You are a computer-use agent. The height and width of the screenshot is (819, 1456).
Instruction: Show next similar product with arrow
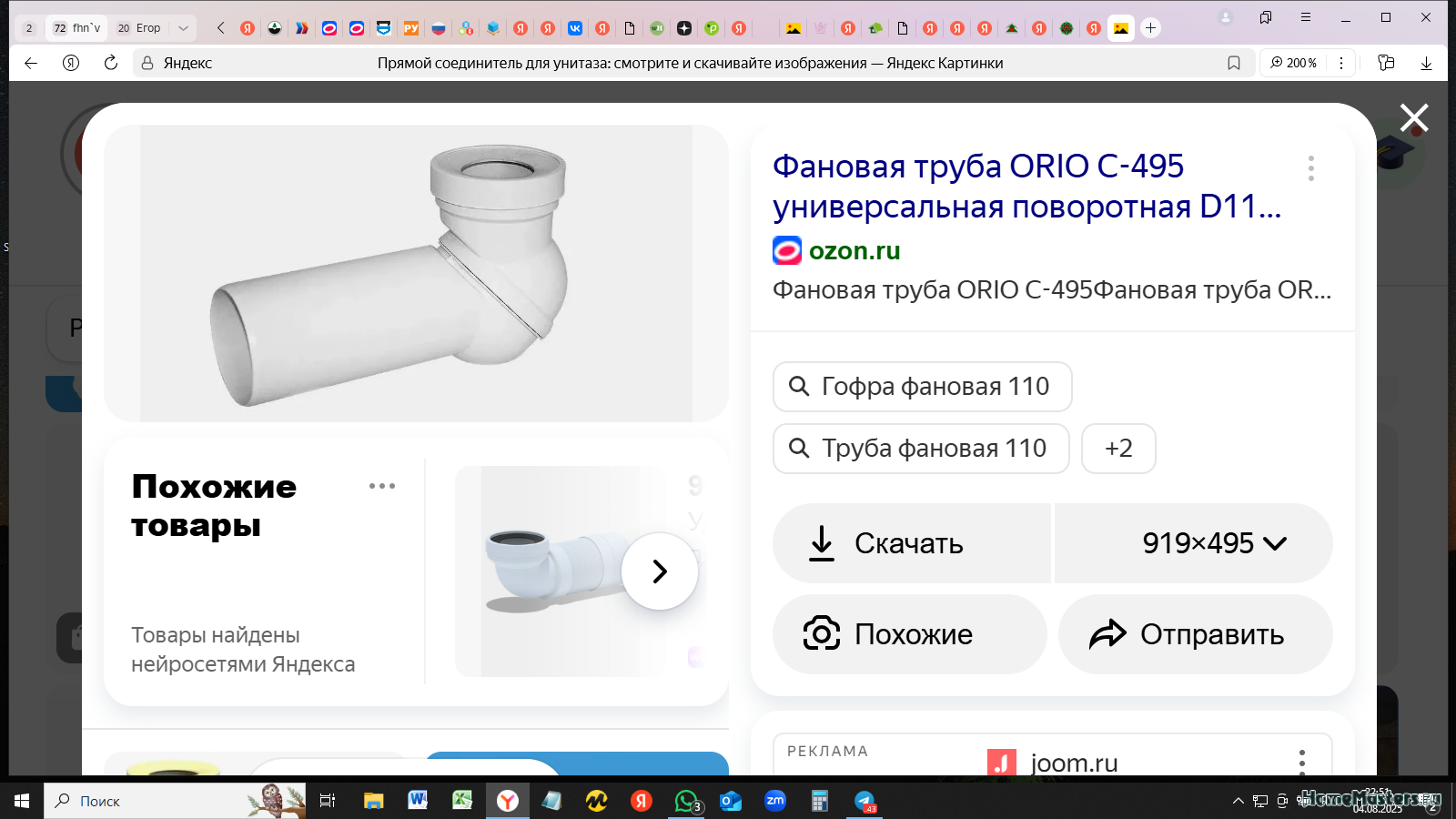pyautogui.click(x=660, y=571)
